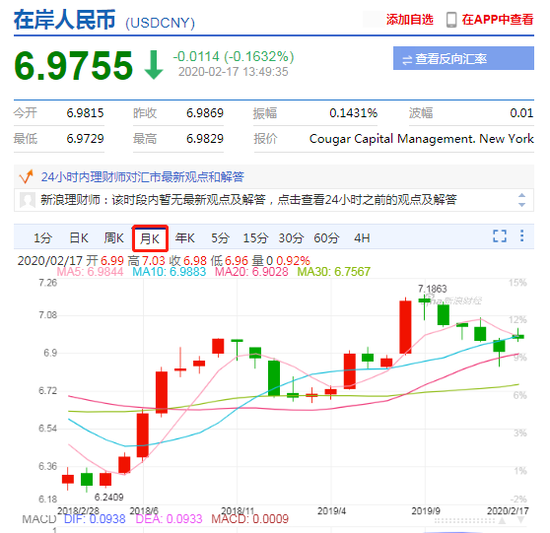Show the next advisor message with the down arrow
Screen dimensions: 550x533
522,204
